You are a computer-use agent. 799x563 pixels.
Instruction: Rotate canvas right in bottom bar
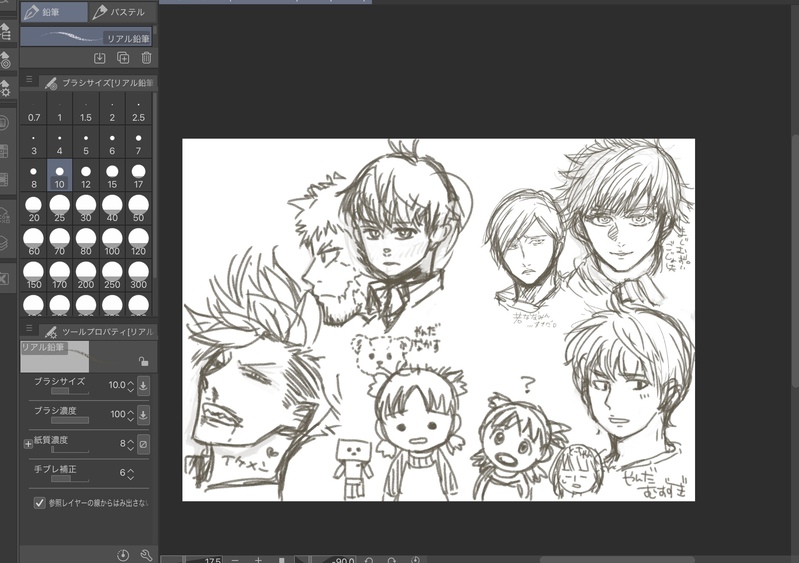click(391, 559)
